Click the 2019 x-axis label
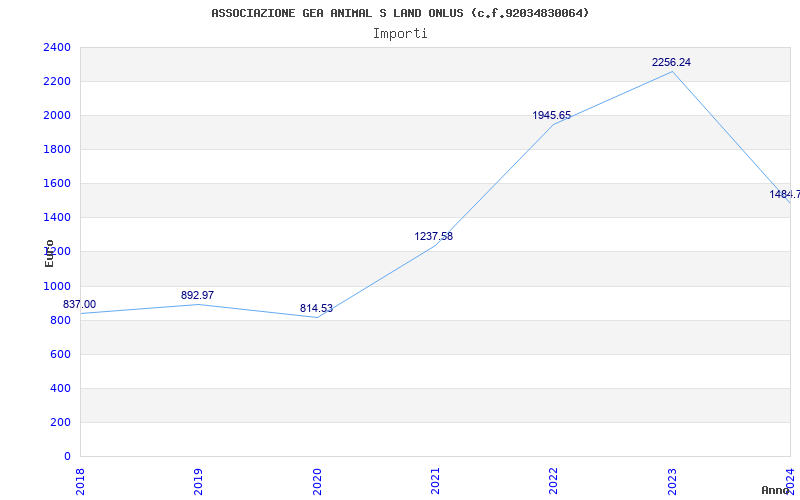The width and height of the screenshot is (800, 500). (x=198, y=482)
